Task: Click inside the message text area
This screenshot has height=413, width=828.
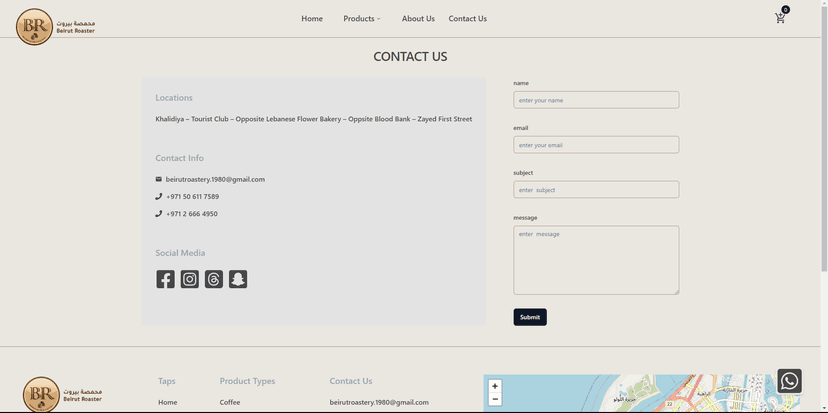Action: [596, 260]
